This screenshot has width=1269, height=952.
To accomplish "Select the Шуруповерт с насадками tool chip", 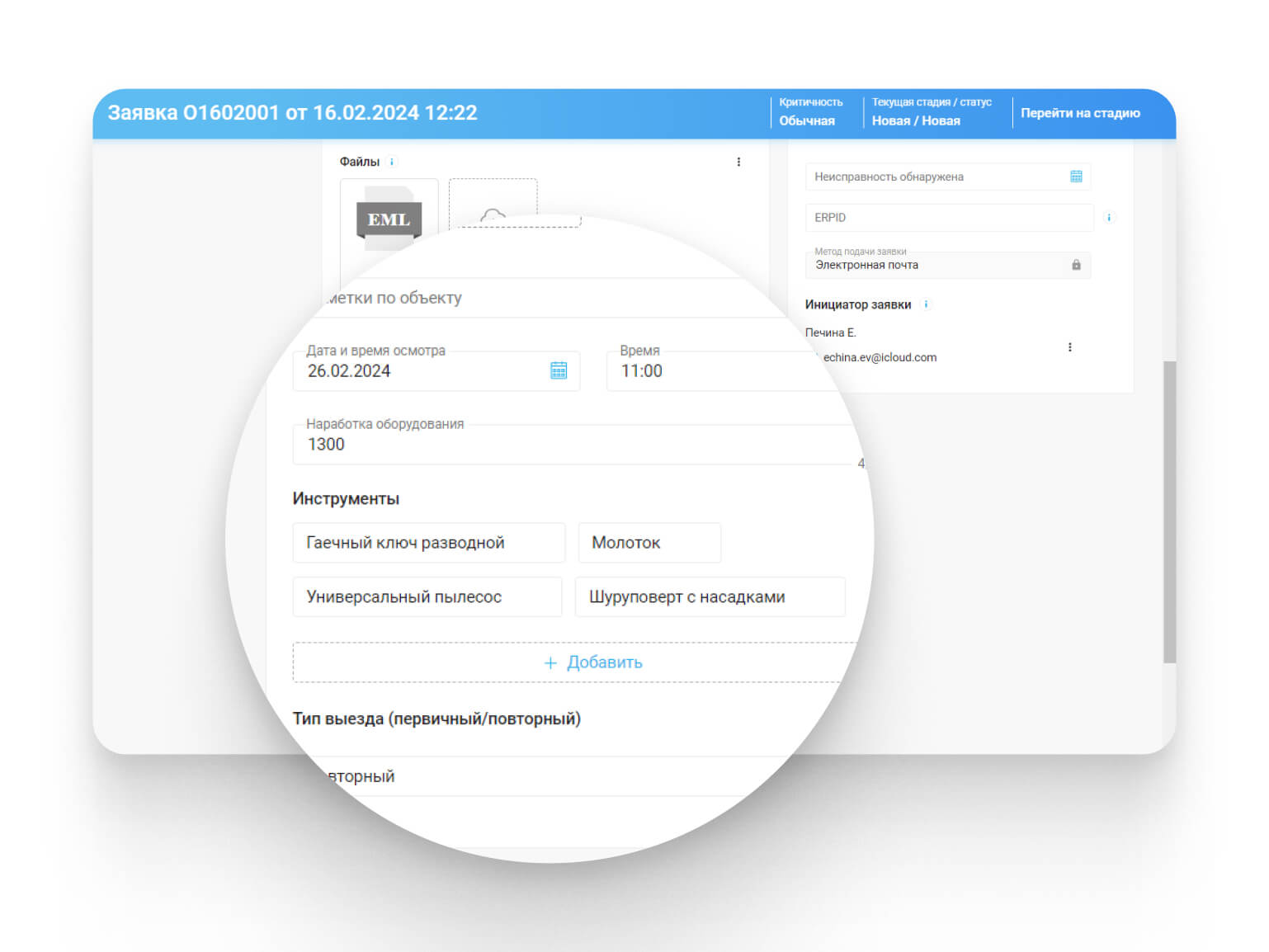I will (710, 596).
